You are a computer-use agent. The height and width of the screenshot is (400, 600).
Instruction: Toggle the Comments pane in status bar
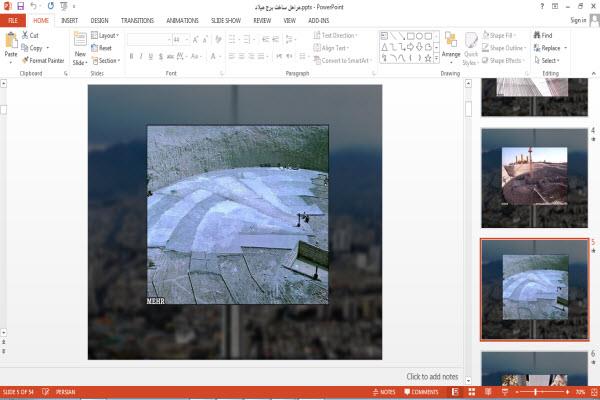421,392
